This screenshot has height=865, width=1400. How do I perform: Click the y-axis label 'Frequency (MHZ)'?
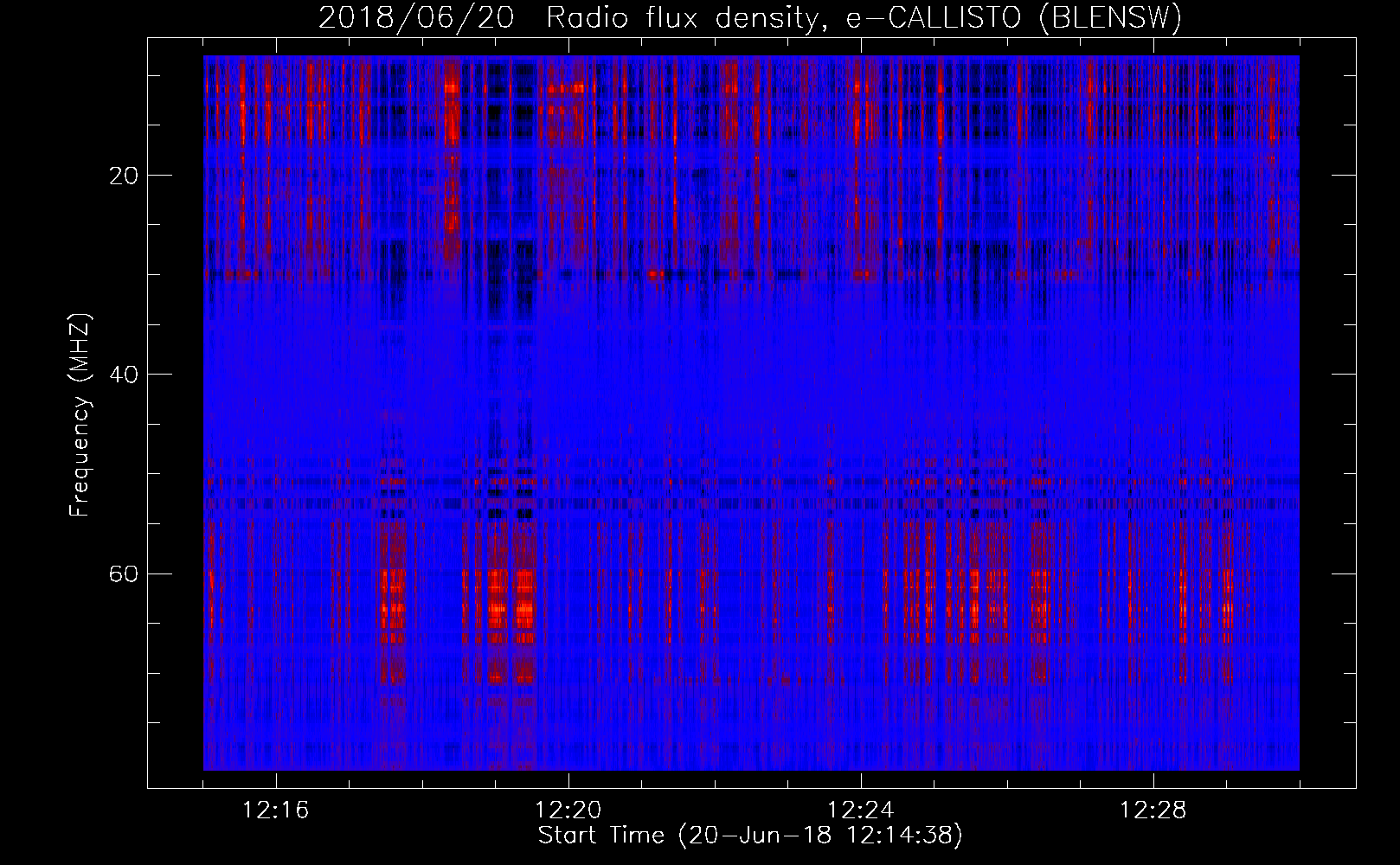(80, 415)
